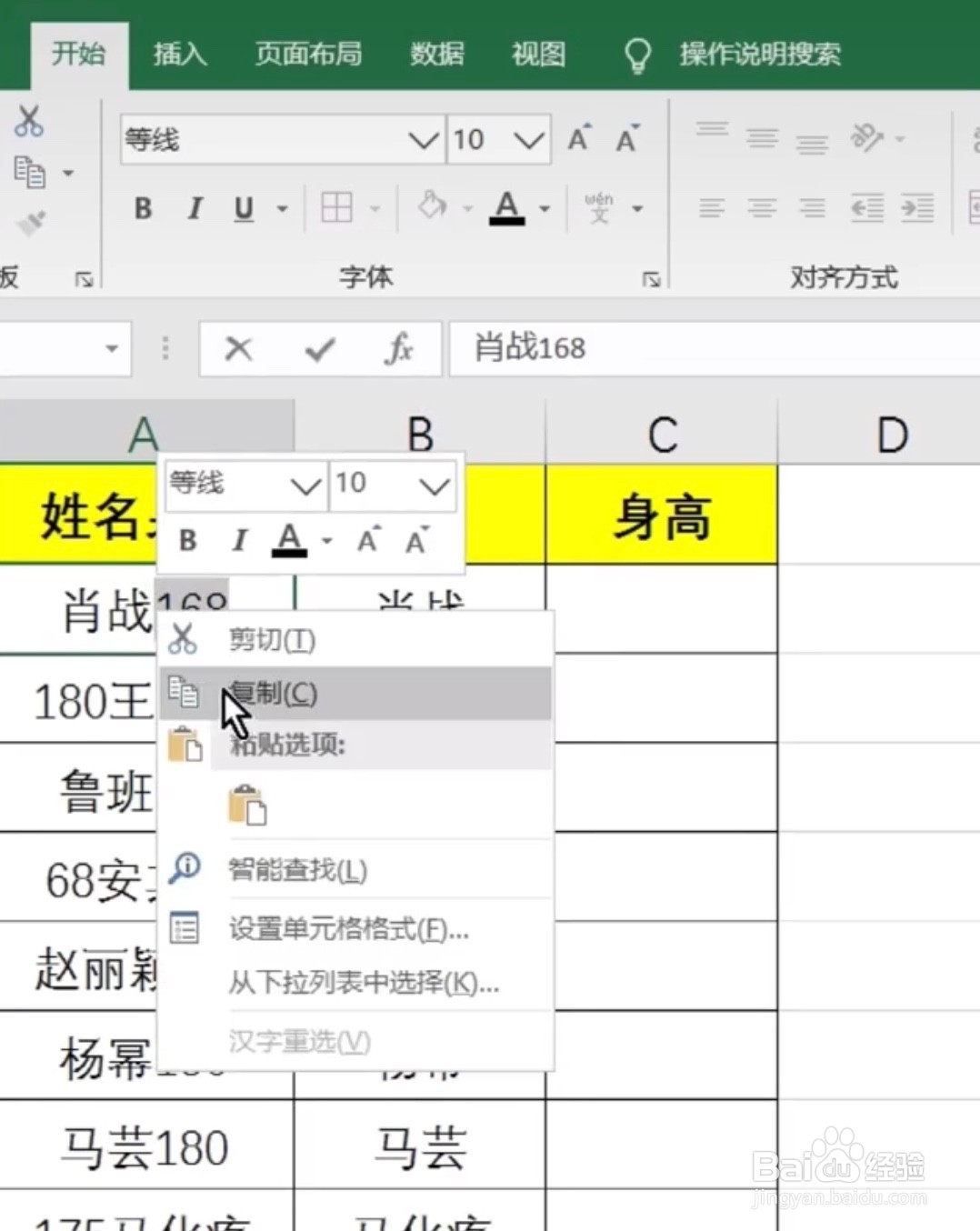Switch to the 数据 ribbon tab
This screenshot has height=1231, width=980.
click(437, 54)
